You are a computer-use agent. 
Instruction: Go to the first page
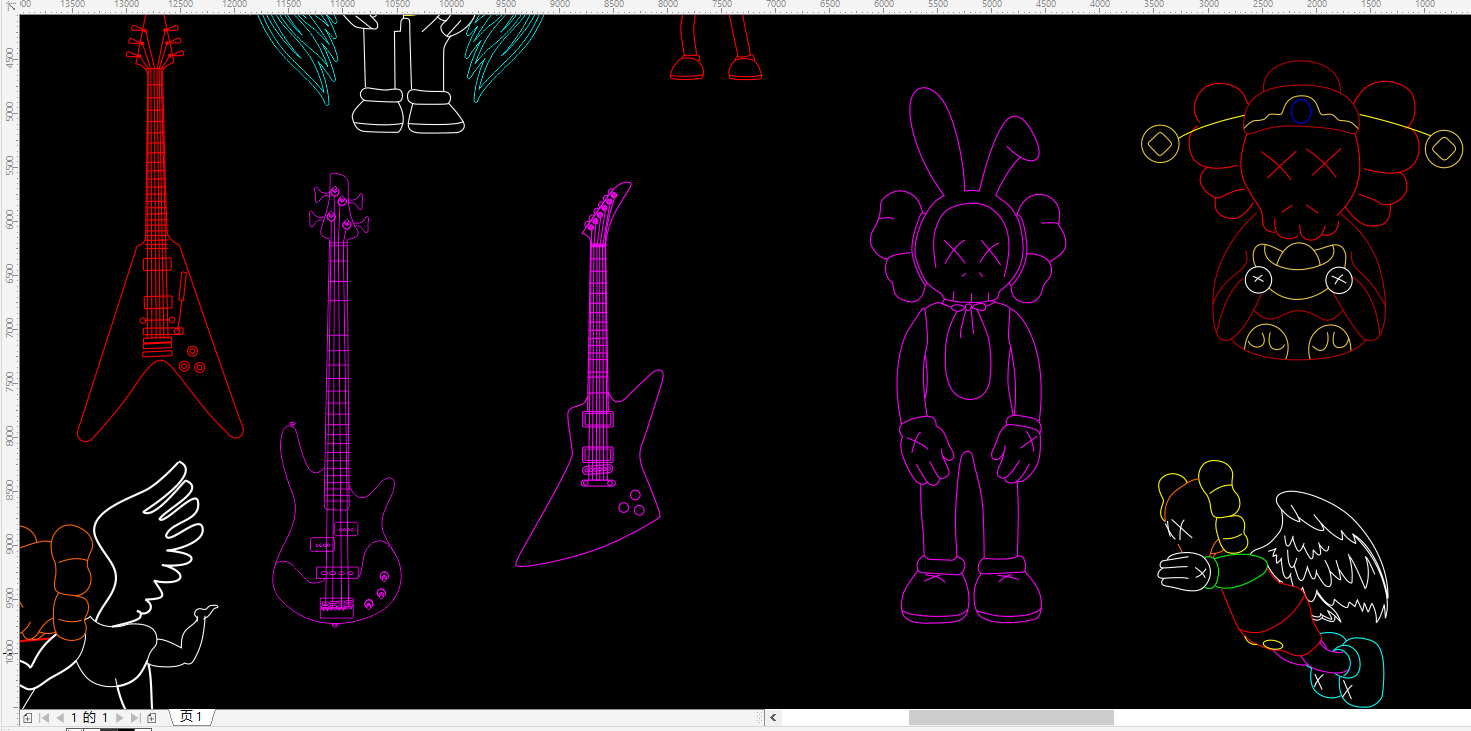pyautogui.click(x=43, y=718)
